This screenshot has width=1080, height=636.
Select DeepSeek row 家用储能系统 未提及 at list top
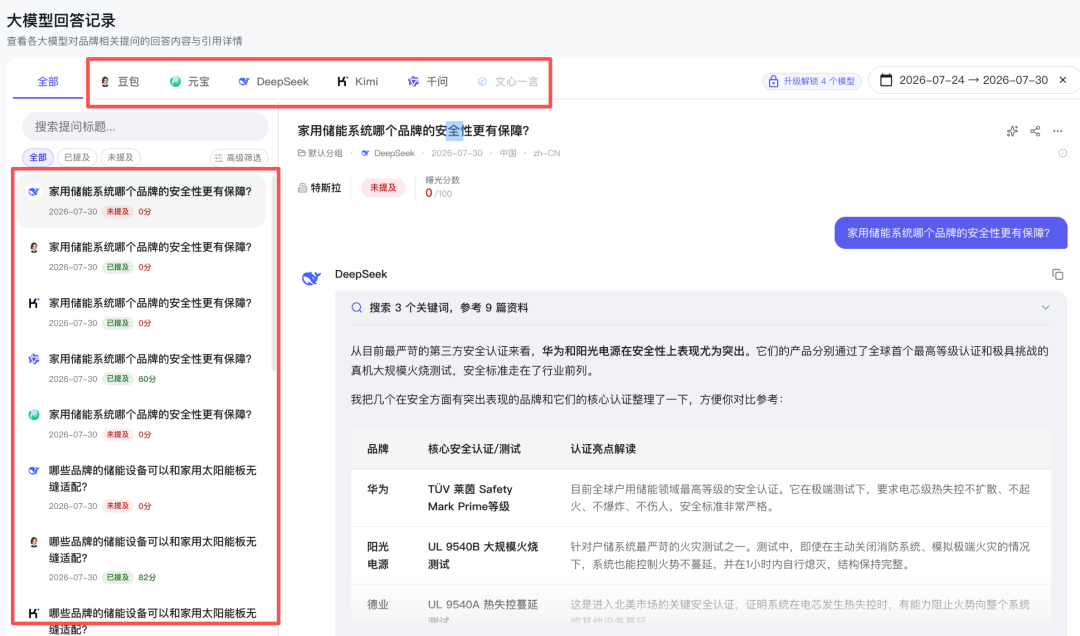coord(141,201)
